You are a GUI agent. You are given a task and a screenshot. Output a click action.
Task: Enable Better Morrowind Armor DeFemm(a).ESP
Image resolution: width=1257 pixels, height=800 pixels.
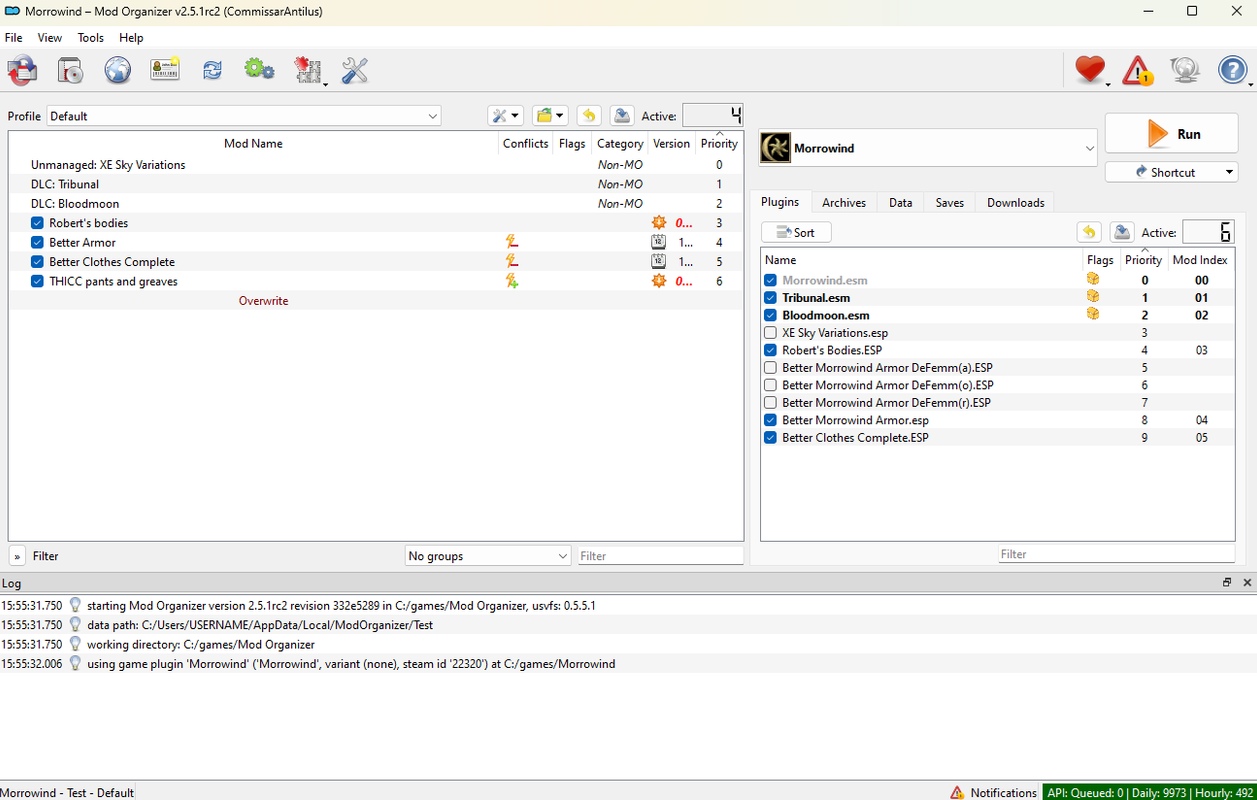(770, 368)
